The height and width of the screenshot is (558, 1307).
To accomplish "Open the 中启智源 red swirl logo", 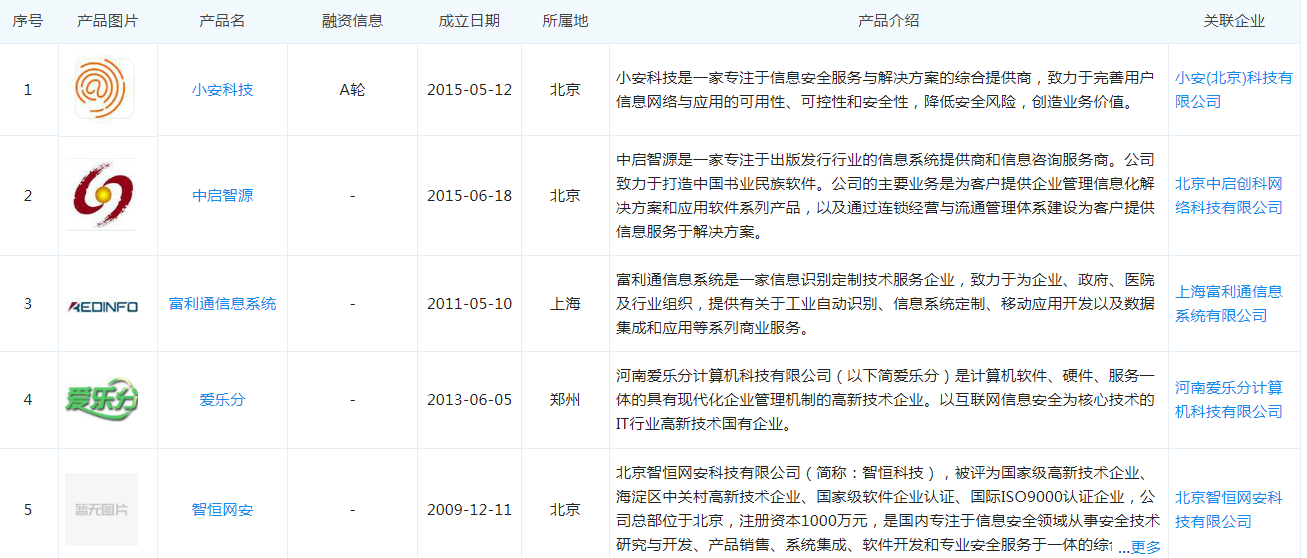I will 101,195.
